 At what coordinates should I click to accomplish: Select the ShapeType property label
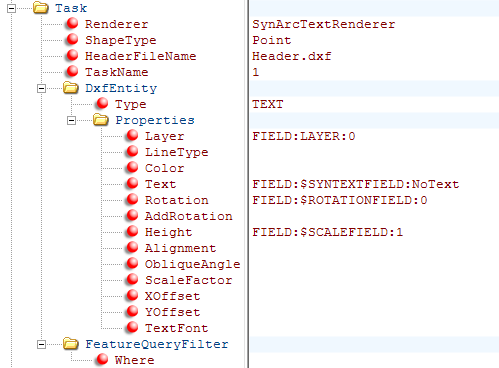coord(121,40)
